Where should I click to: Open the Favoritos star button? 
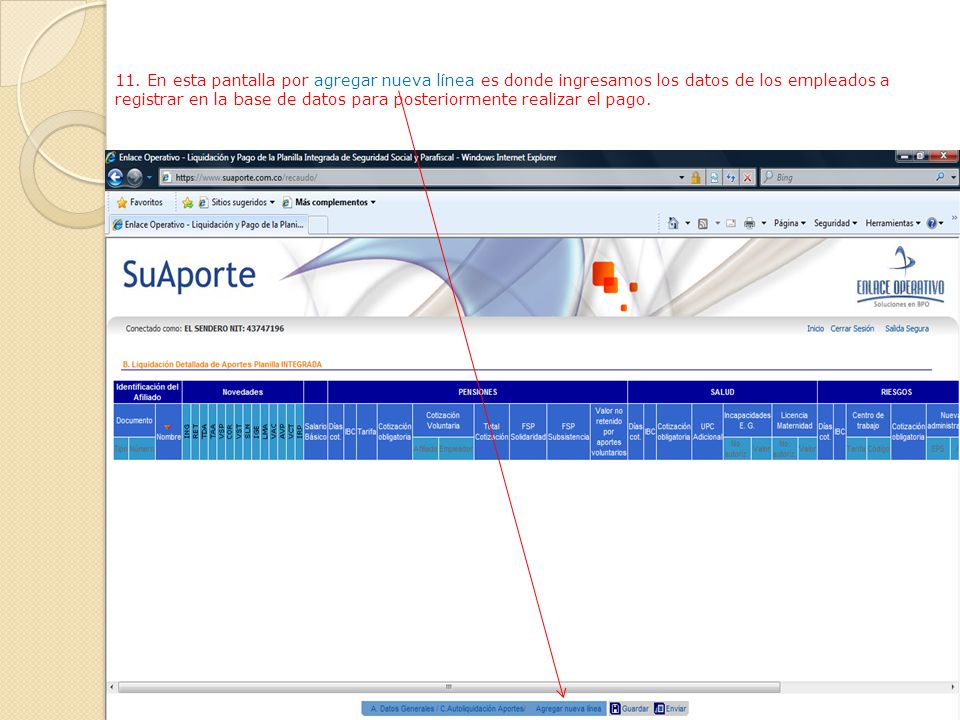pyautogui.click(x=140, y=202)
